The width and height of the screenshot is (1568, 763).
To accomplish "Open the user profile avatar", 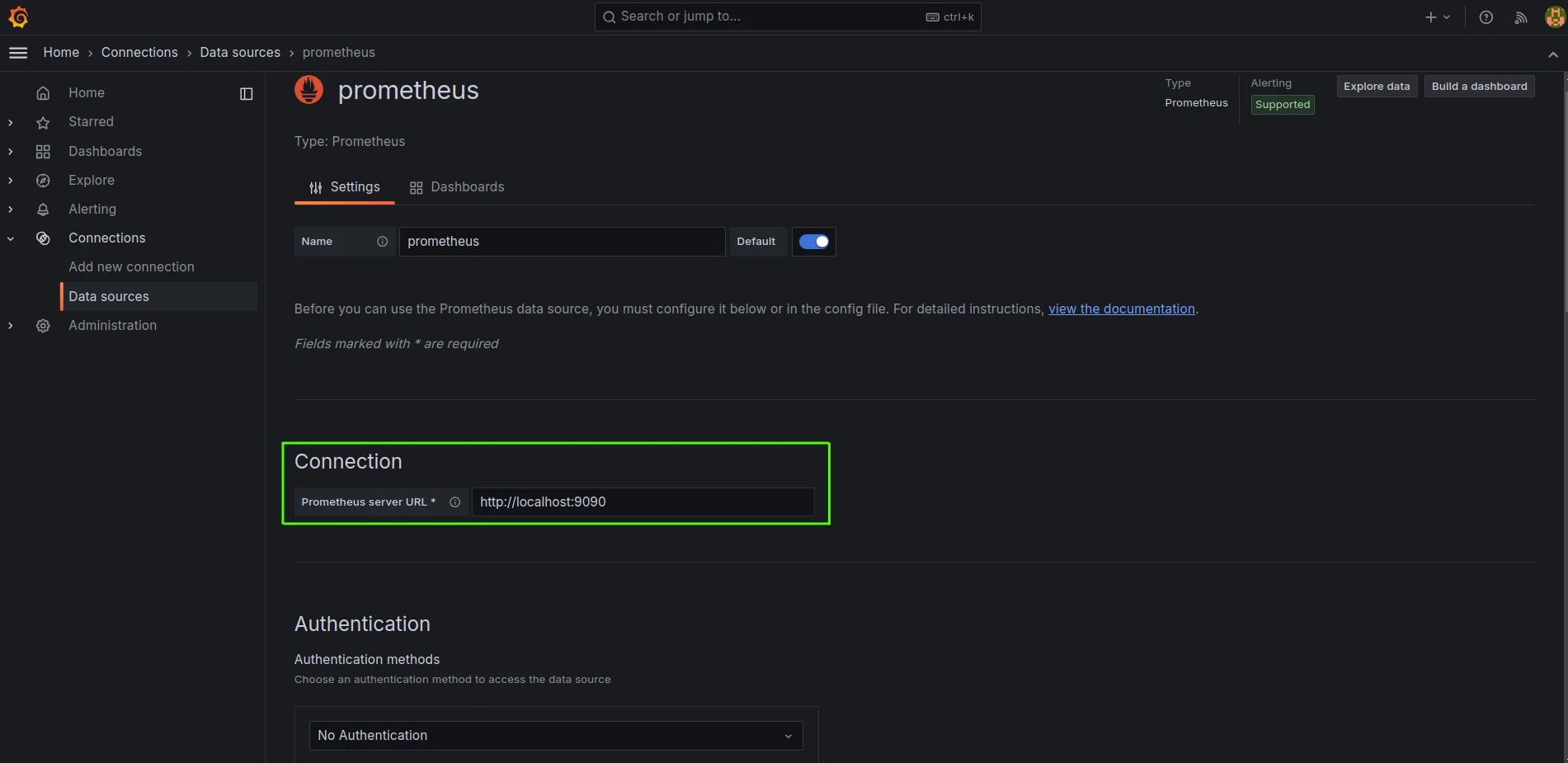I will [x=1554, y=16].
